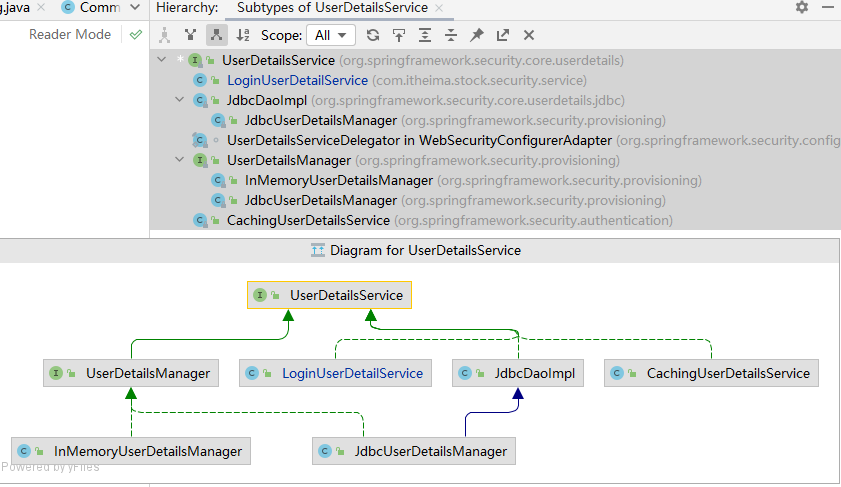The image size is (841, 487).
Task: Refresh the hierarchy tree
Action: coord(373,35)
